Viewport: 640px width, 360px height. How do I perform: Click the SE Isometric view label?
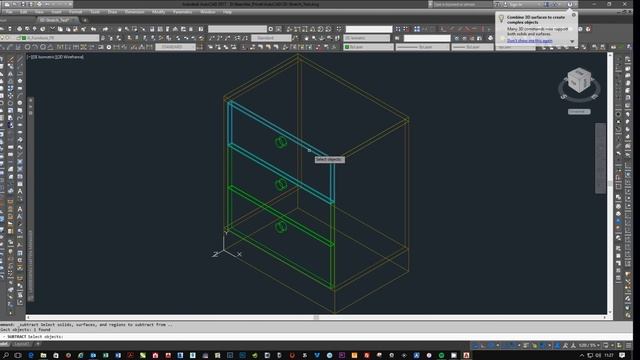[43, 57]
